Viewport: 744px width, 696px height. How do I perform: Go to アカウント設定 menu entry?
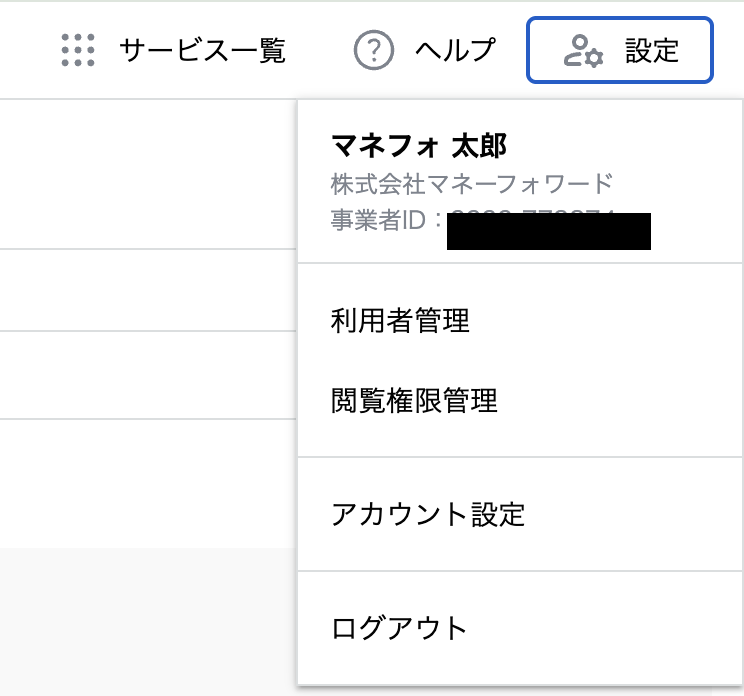coord(428,515)
